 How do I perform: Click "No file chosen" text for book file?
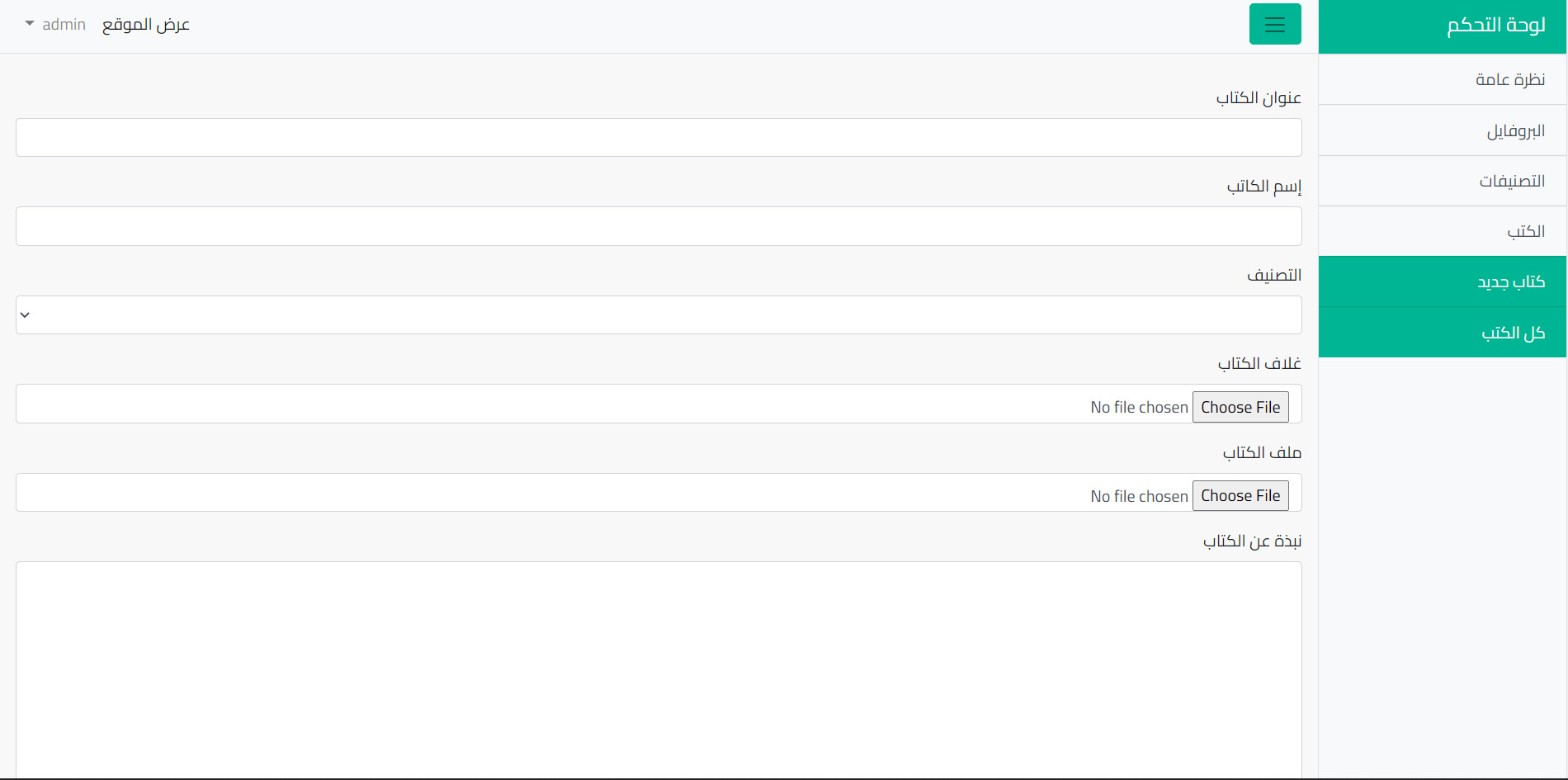point(1139,496)
